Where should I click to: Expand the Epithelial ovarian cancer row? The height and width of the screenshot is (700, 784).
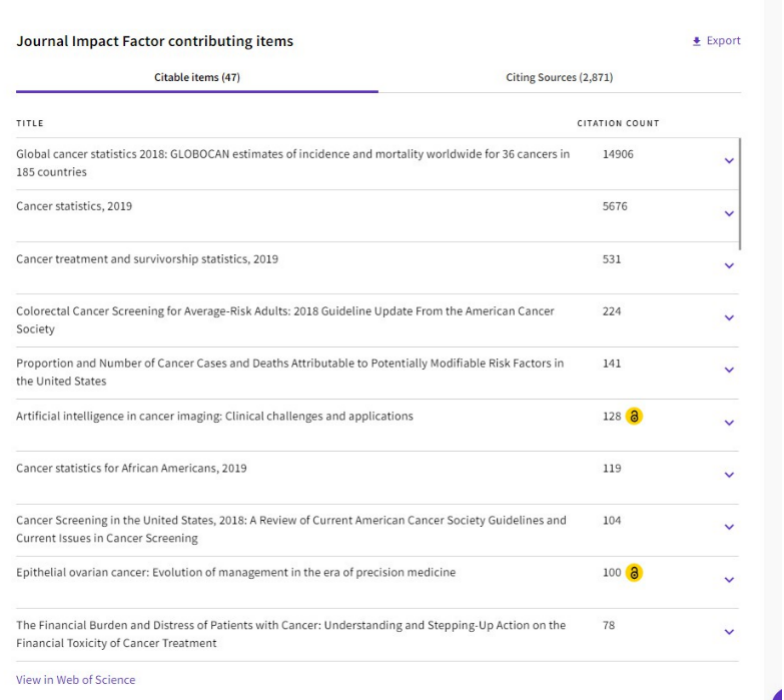point(728,579)
